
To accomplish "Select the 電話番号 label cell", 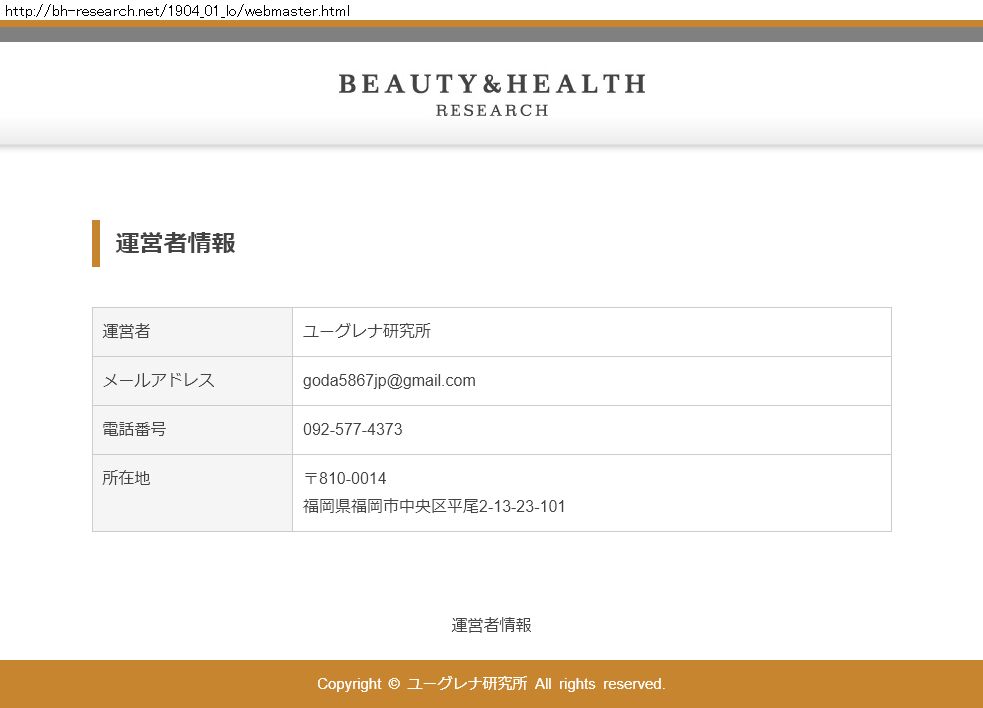I will tap(192, 430).
